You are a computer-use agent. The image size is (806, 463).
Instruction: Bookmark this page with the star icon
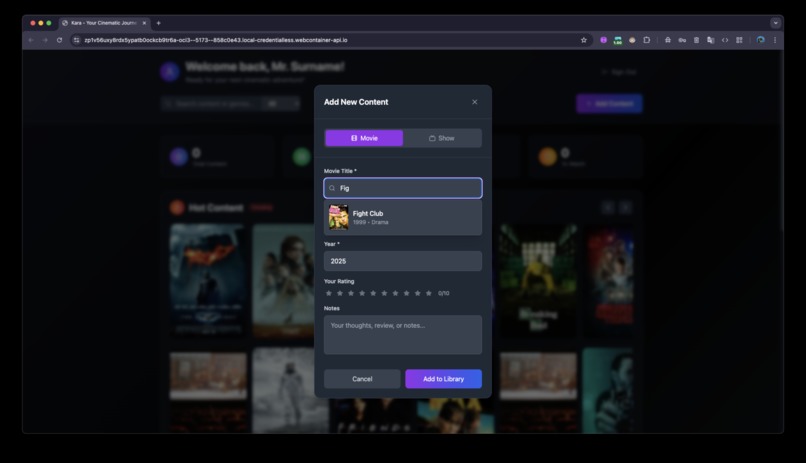(x=583, y=40)
